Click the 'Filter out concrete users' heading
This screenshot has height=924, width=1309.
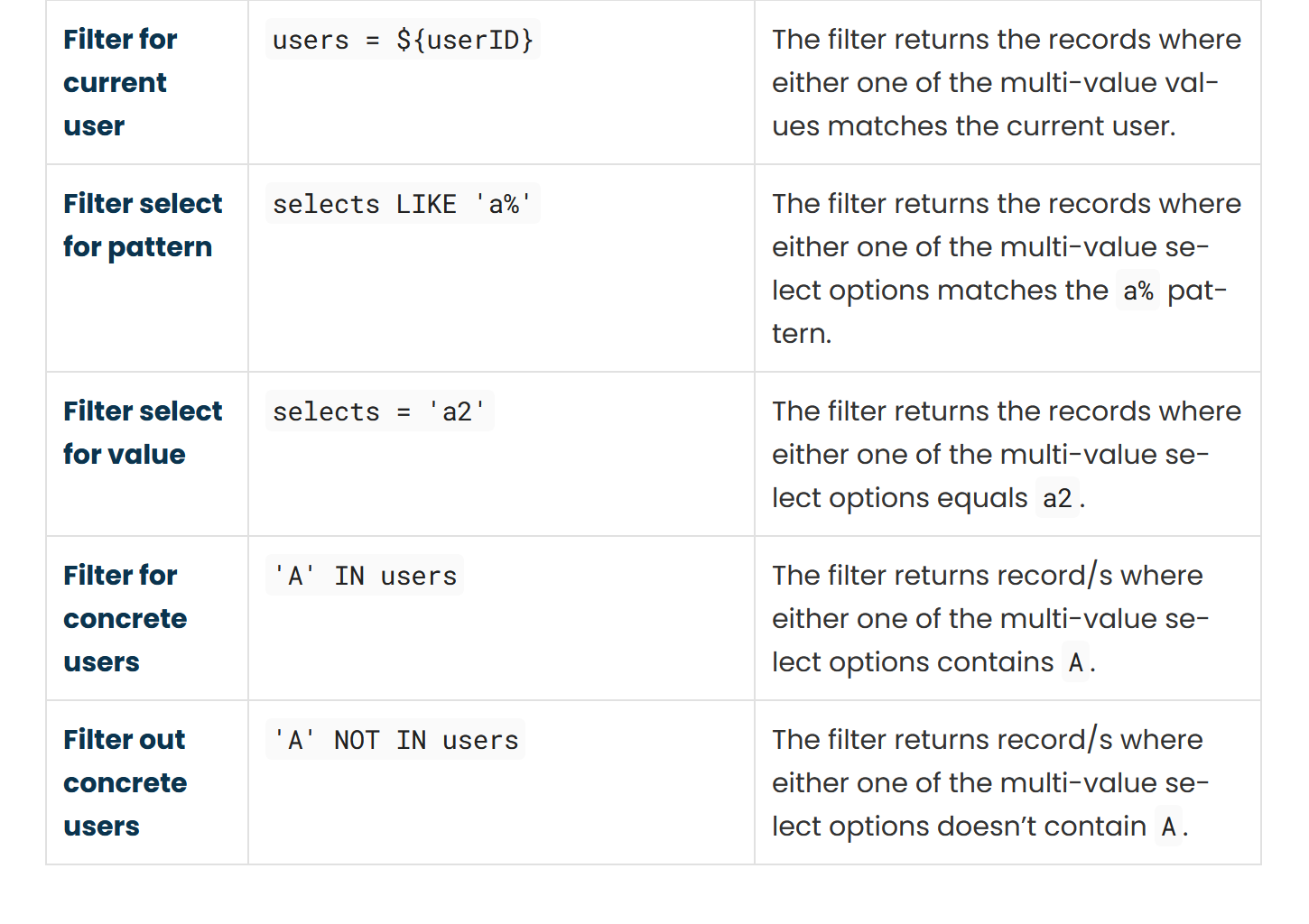coord(125,782)
